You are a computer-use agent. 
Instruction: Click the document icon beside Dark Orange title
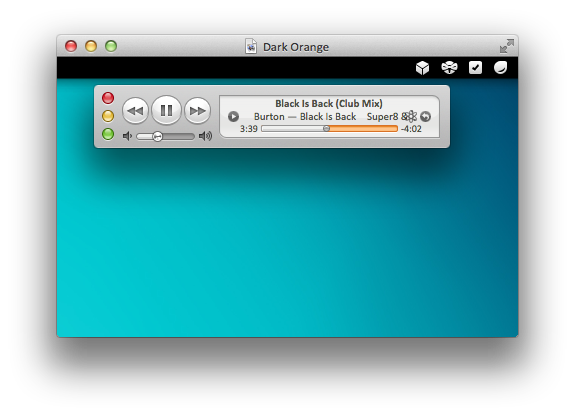[251, 47]
